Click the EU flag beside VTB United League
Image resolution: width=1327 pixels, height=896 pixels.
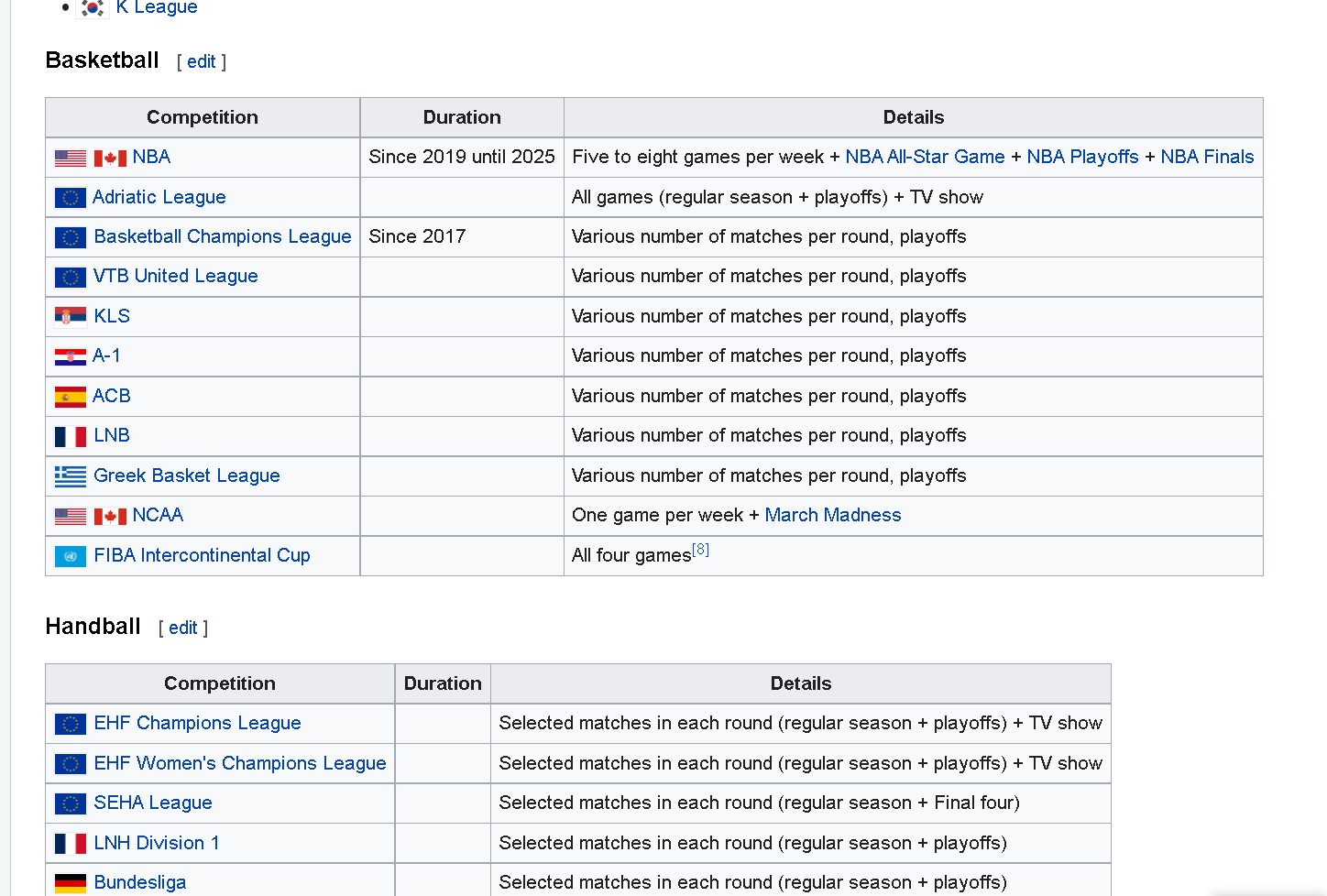coord(71,277)
